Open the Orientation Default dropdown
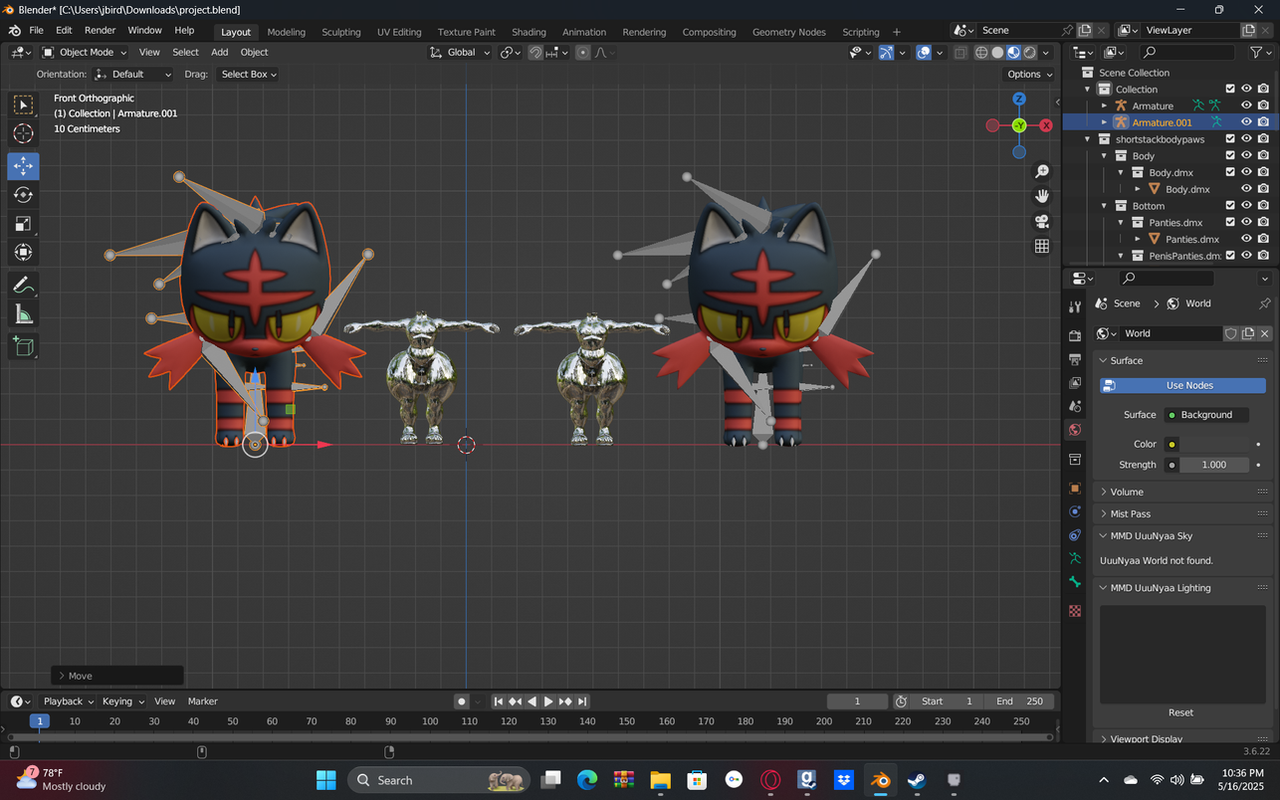The height and width of the screenshot is (800, 1280). (133, 74)
